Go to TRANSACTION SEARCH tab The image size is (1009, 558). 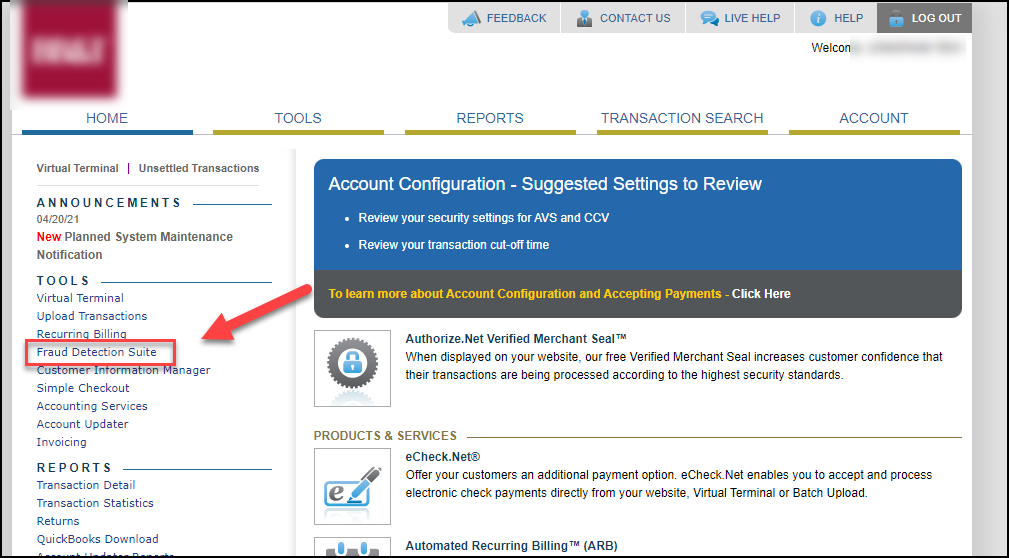pos(682,118)
